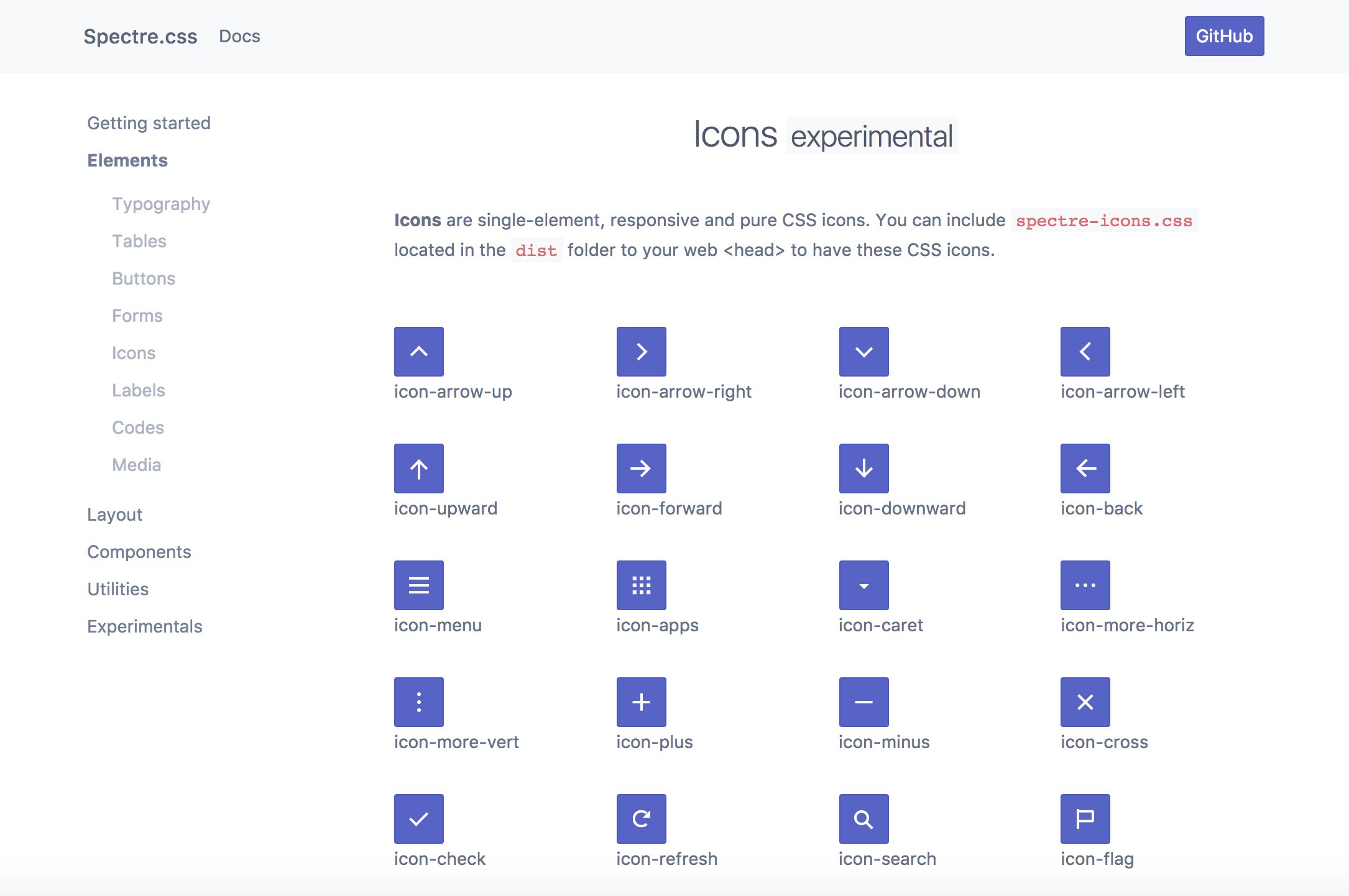This screenshot has height=896, width=1349.
Task: Navigate to Forms in sidebar
Action: 137,316
